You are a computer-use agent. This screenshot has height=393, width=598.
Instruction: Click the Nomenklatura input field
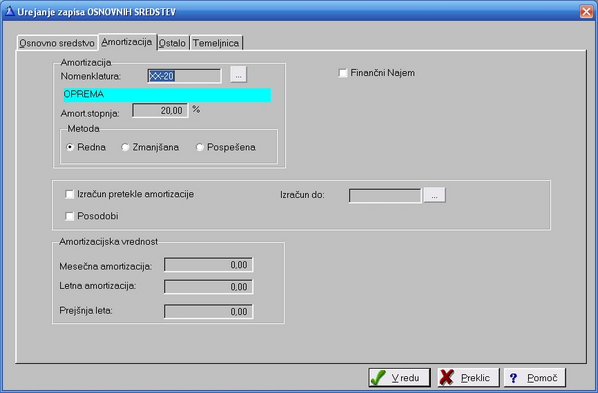point(184,76)
